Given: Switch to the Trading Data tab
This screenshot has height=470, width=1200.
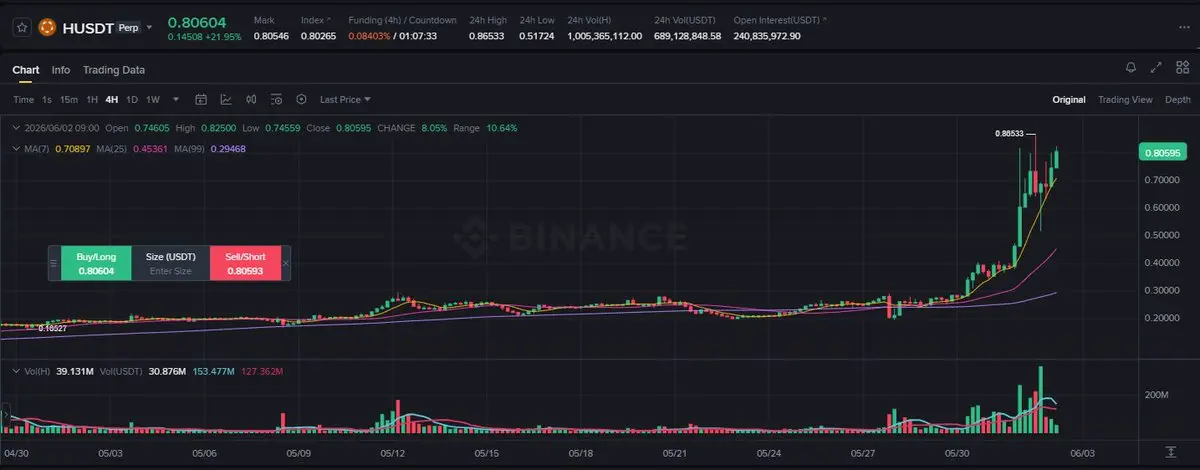Looking at the screenshot, I should 114,70.
